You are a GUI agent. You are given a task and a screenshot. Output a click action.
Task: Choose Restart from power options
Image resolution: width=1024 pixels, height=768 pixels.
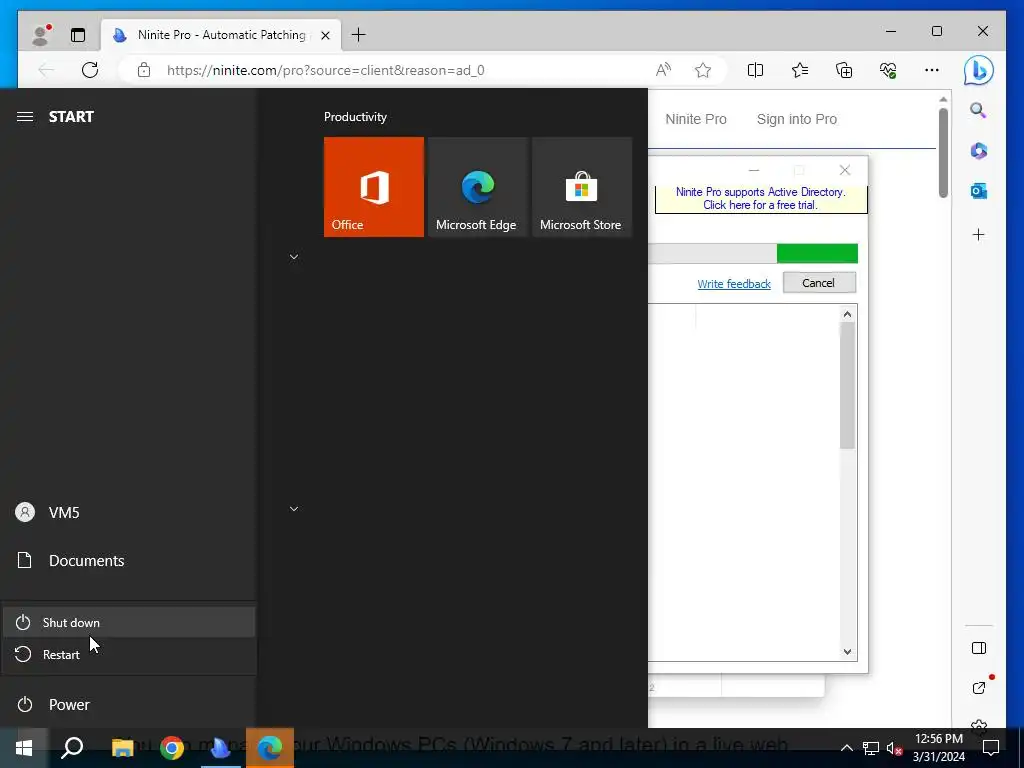coord(129,654)
